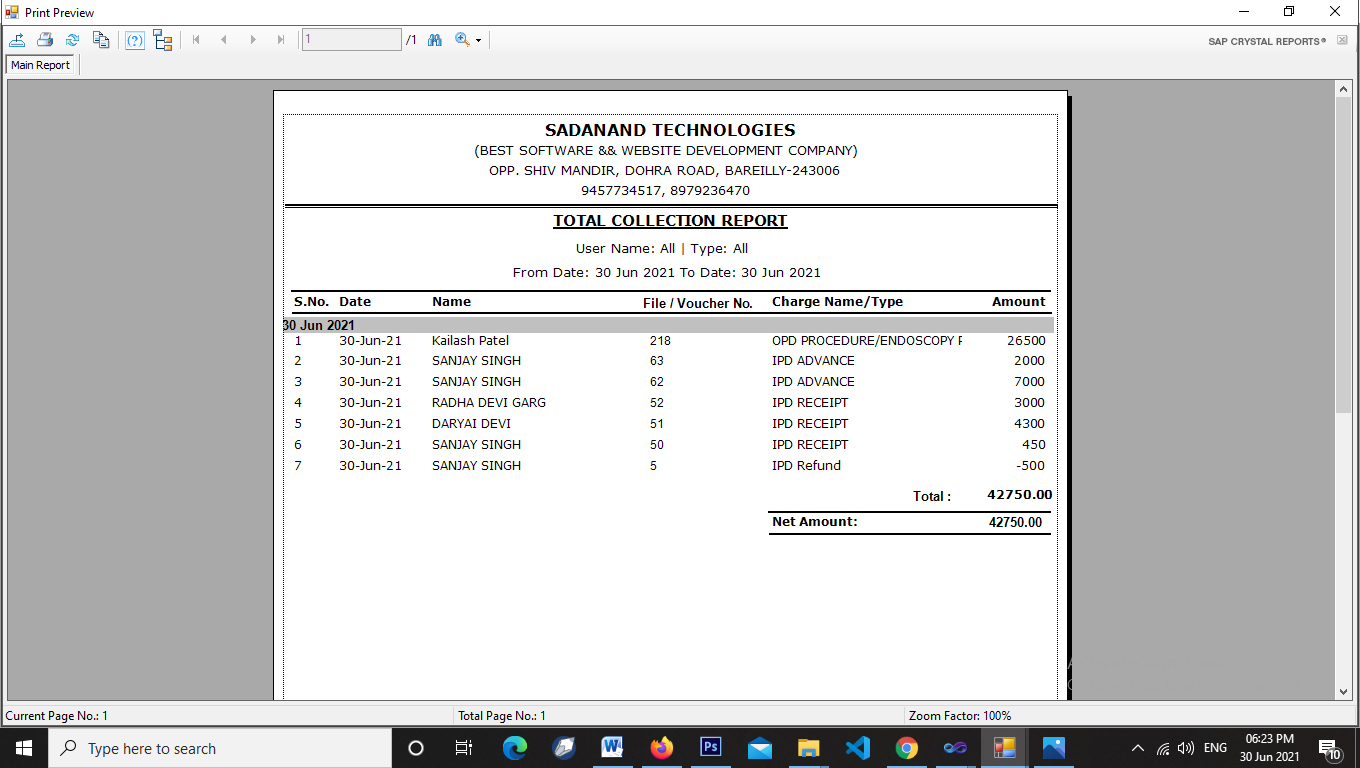Click the Kailash Patel name cell
The height and width of the screenshot is (768, 1360).
tap(470, 340)
